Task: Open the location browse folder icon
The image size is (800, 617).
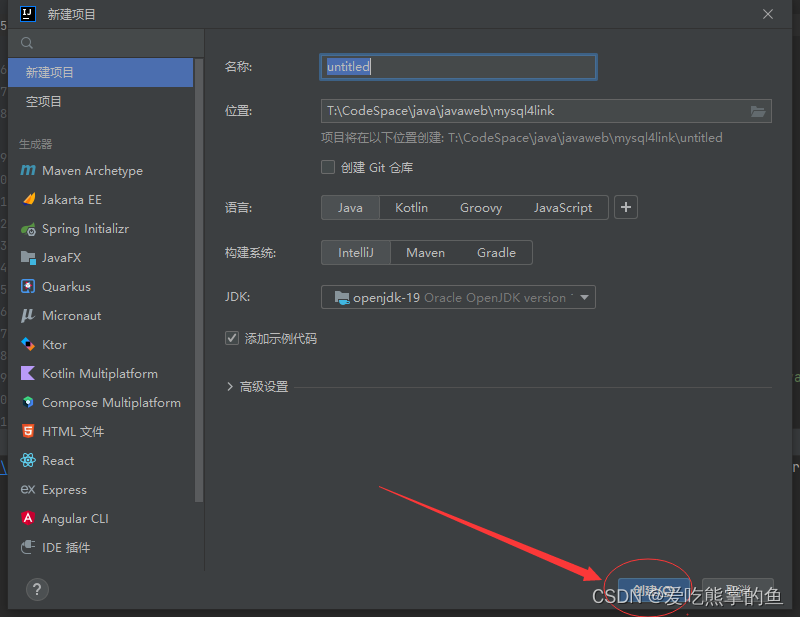Action: (758, 111)
